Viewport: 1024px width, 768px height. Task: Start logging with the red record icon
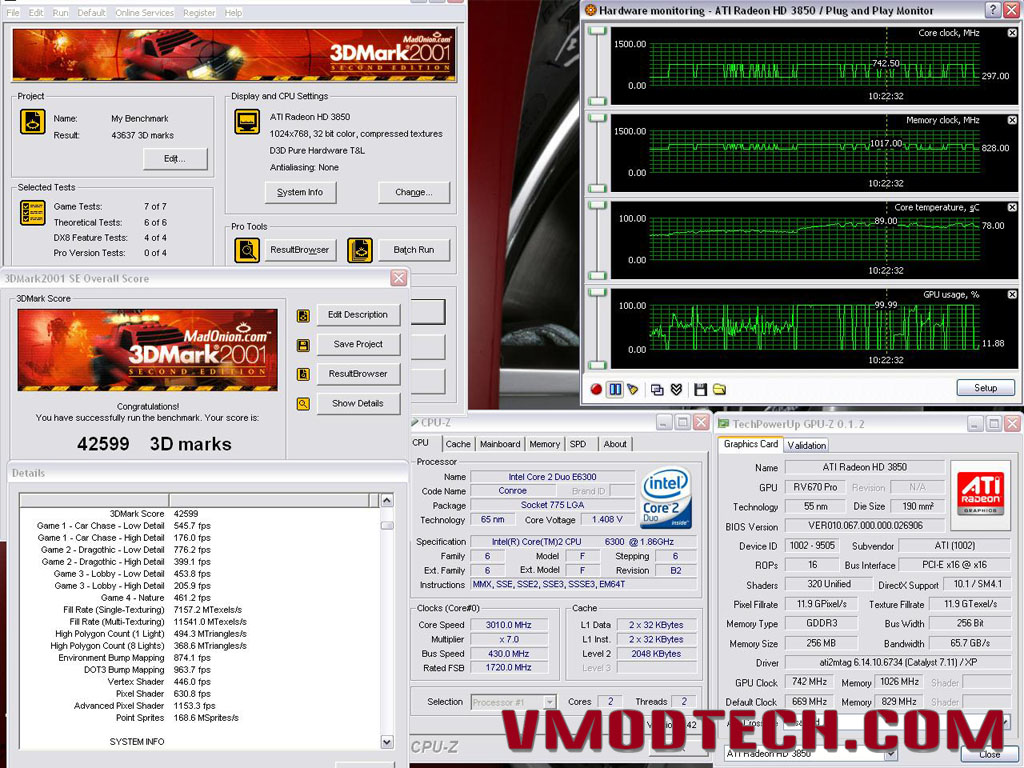tap(596, 390)
